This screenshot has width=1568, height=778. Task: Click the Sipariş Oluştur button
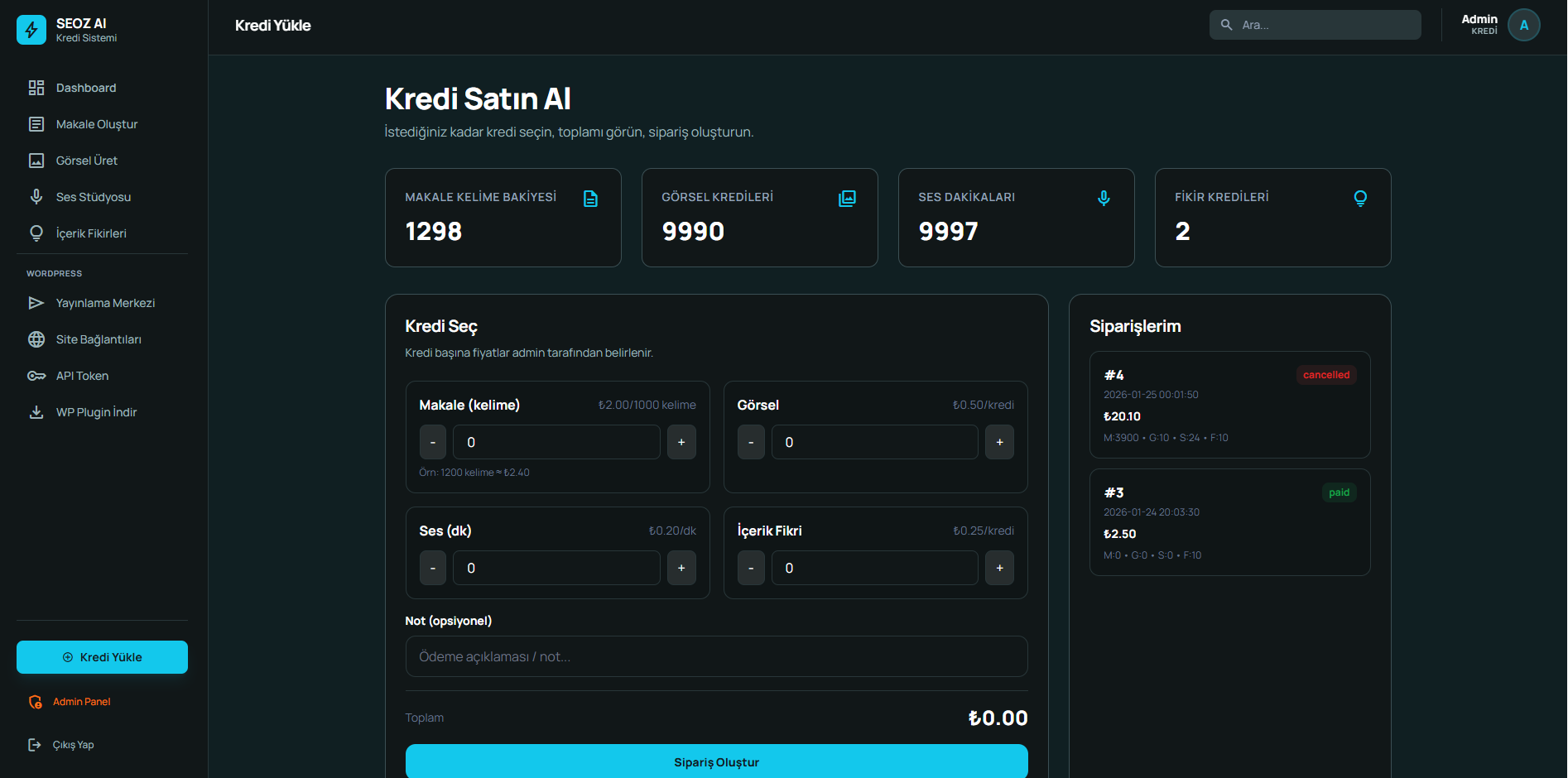click(x=716, y=761)
